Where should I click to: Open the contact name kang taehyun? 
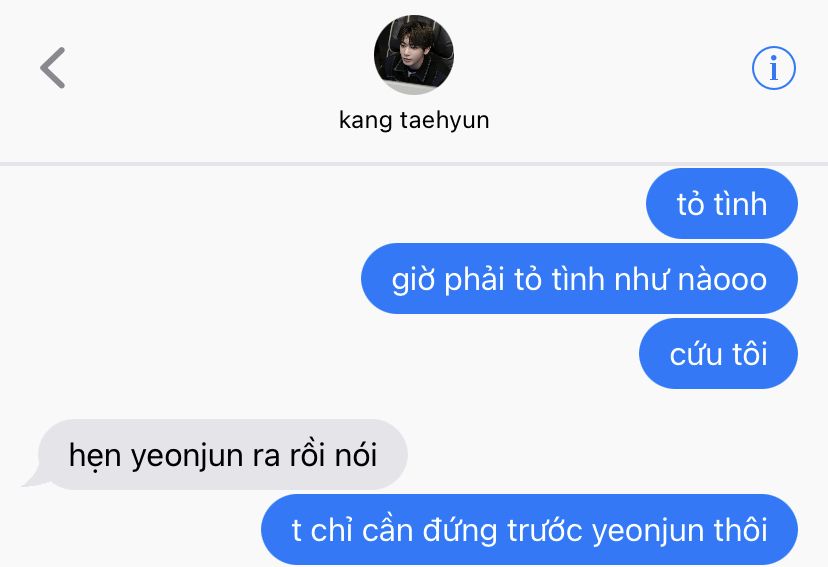(414, 120)
